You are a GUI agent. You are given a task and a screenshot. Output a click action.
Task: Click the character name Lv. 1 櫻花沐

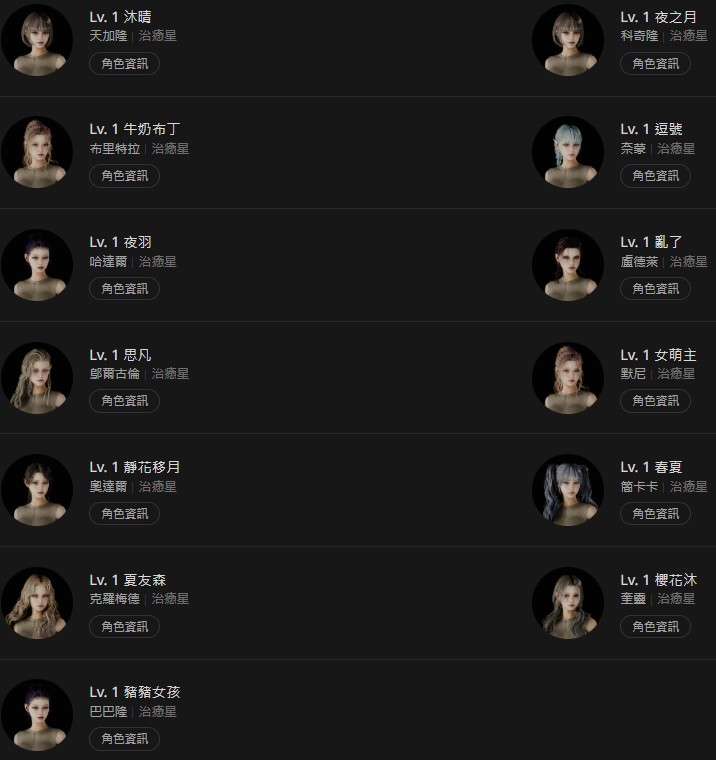pyautogui.click(x=658, y=580)
